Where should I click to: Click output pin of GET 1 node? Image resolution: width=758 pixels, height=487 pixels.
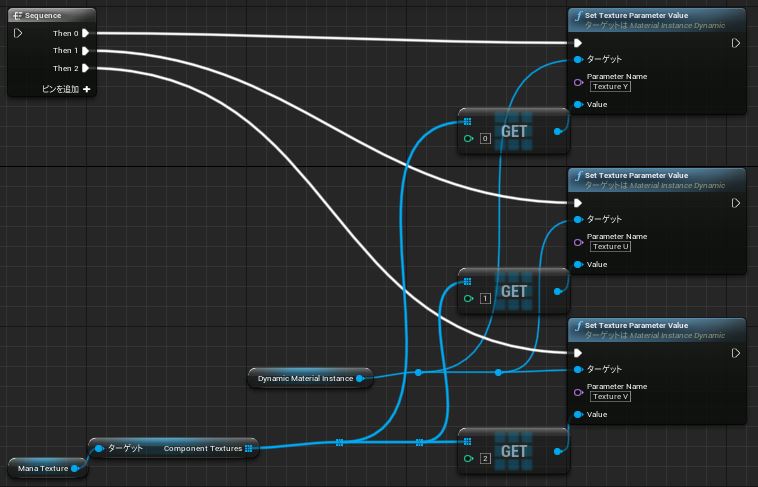557,292
